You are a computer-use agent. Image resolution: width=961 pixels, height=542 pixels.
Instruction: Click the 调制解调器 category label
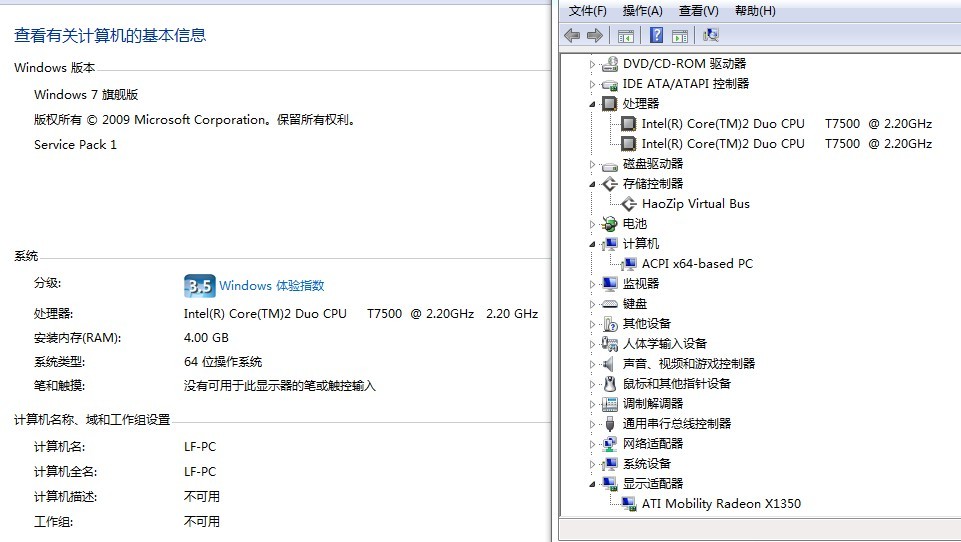[653, 404]
